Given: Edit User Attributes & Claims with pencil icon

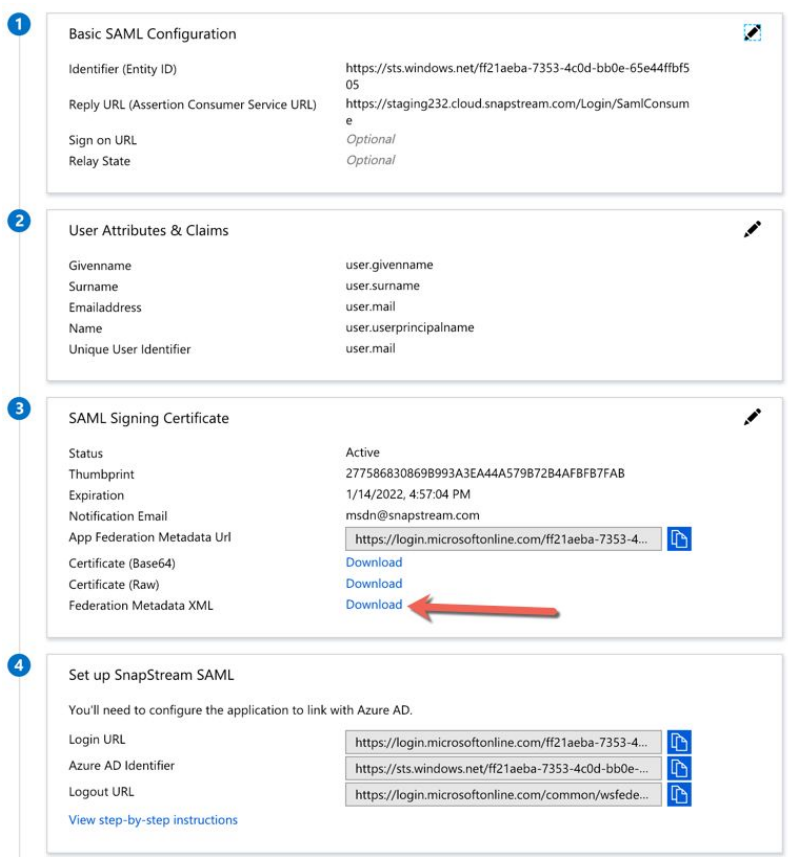Looking at the screenshot, I should [752, 229].
